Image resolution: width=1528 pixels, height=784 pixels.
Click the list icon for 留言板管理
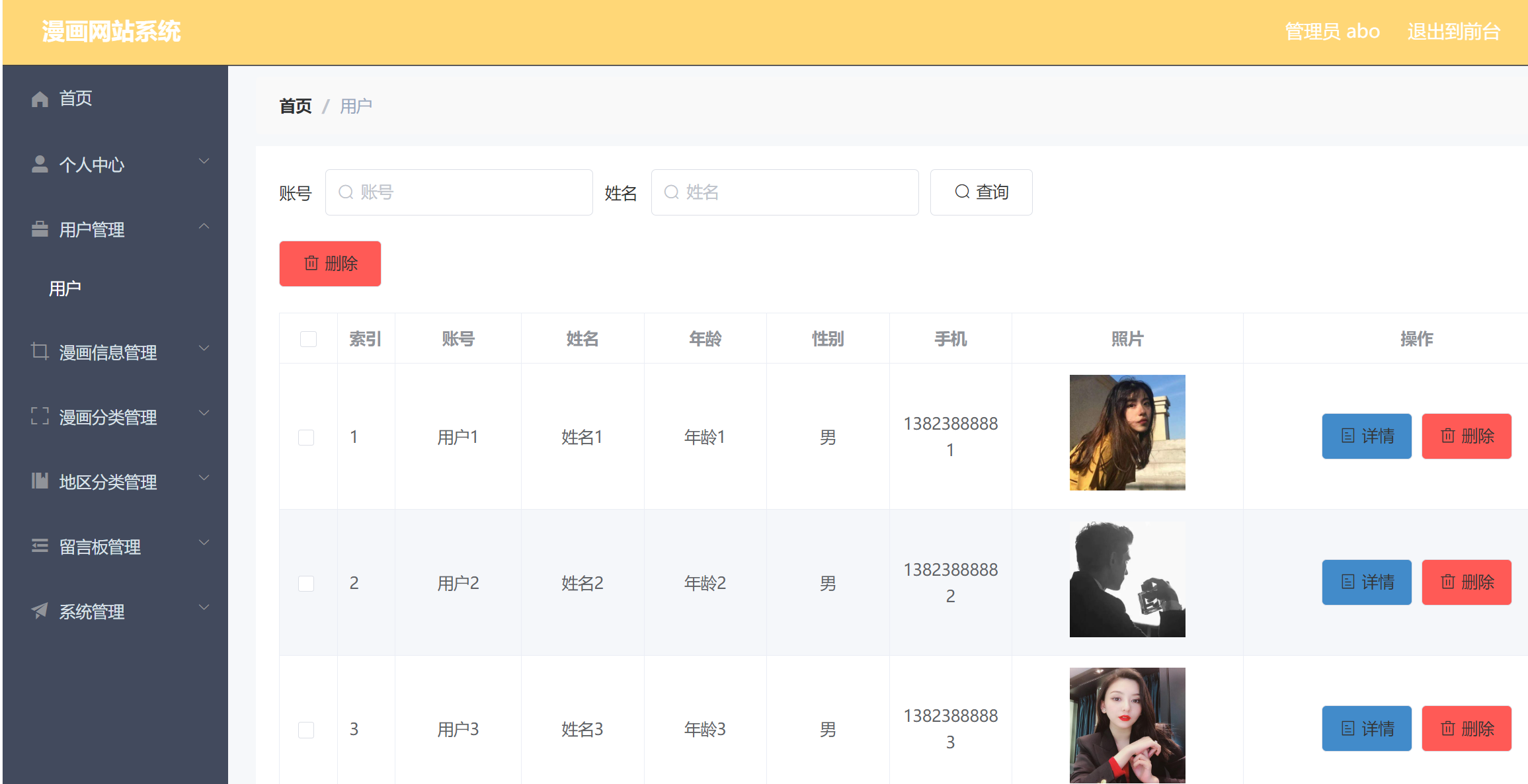(x=40, y=546)
